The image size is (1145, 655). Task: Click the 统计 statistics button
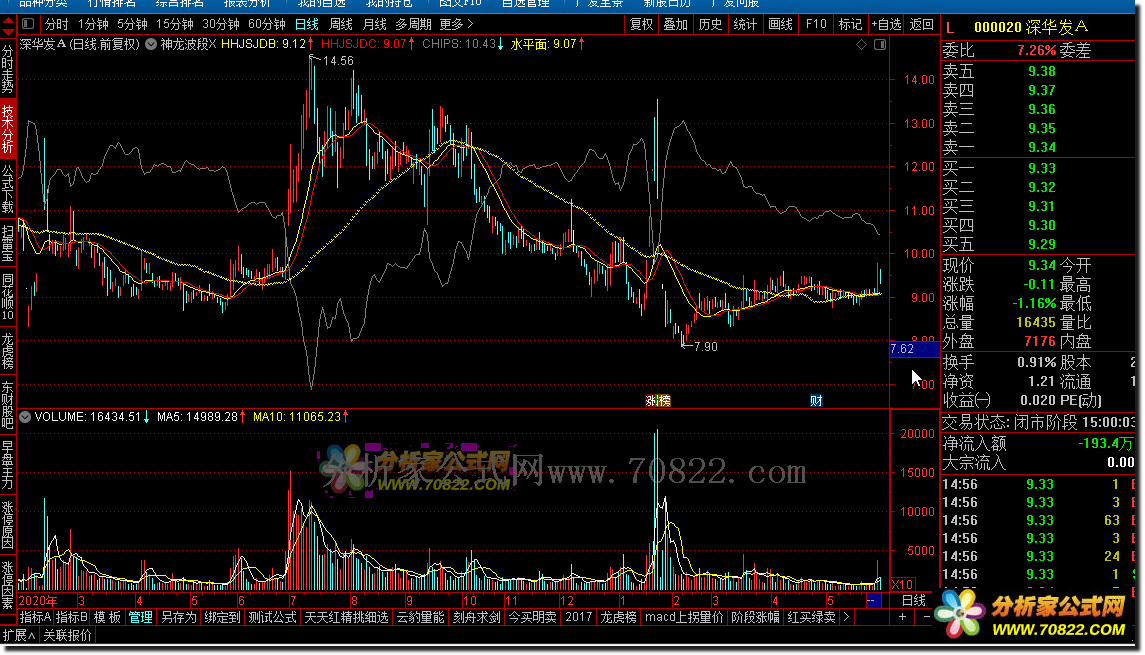[745, 24]
